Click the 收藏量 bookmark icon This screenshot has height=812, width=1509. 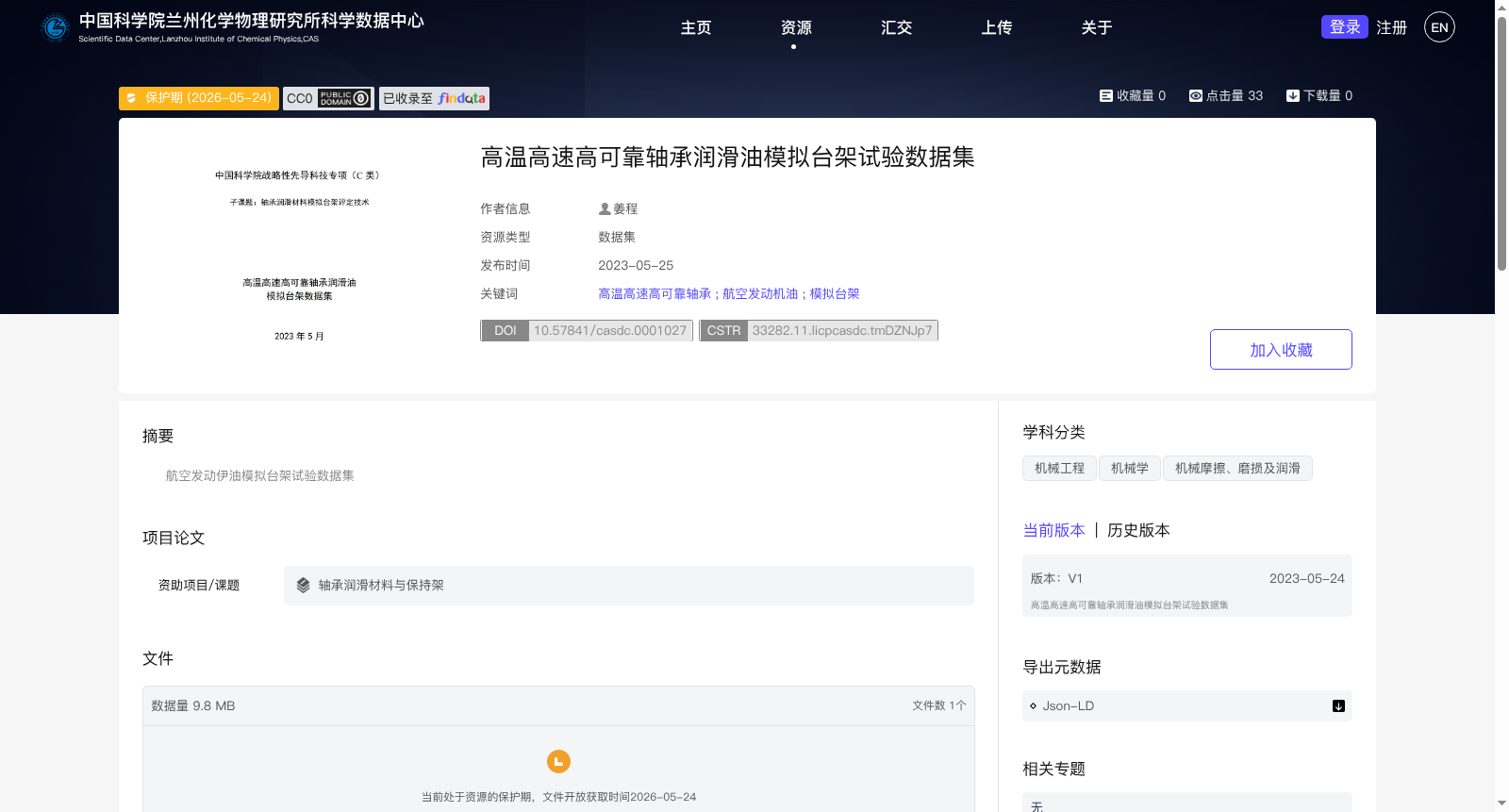(1106, 95)
